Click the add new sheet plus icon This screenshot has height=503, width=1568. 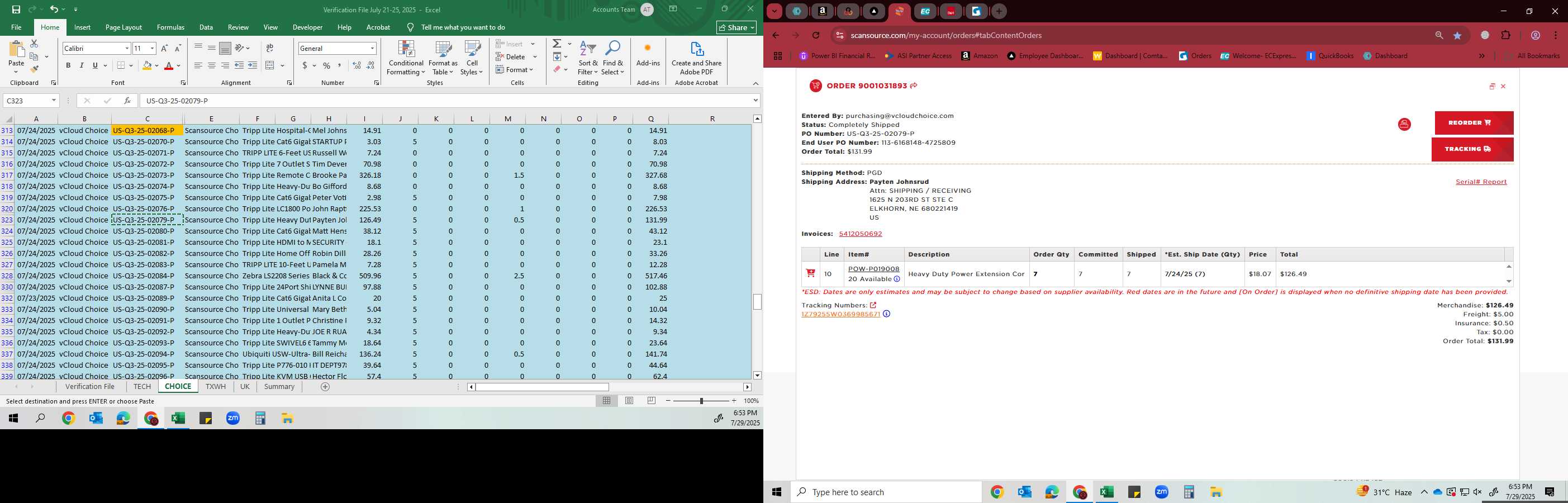[x=325, y=387]
